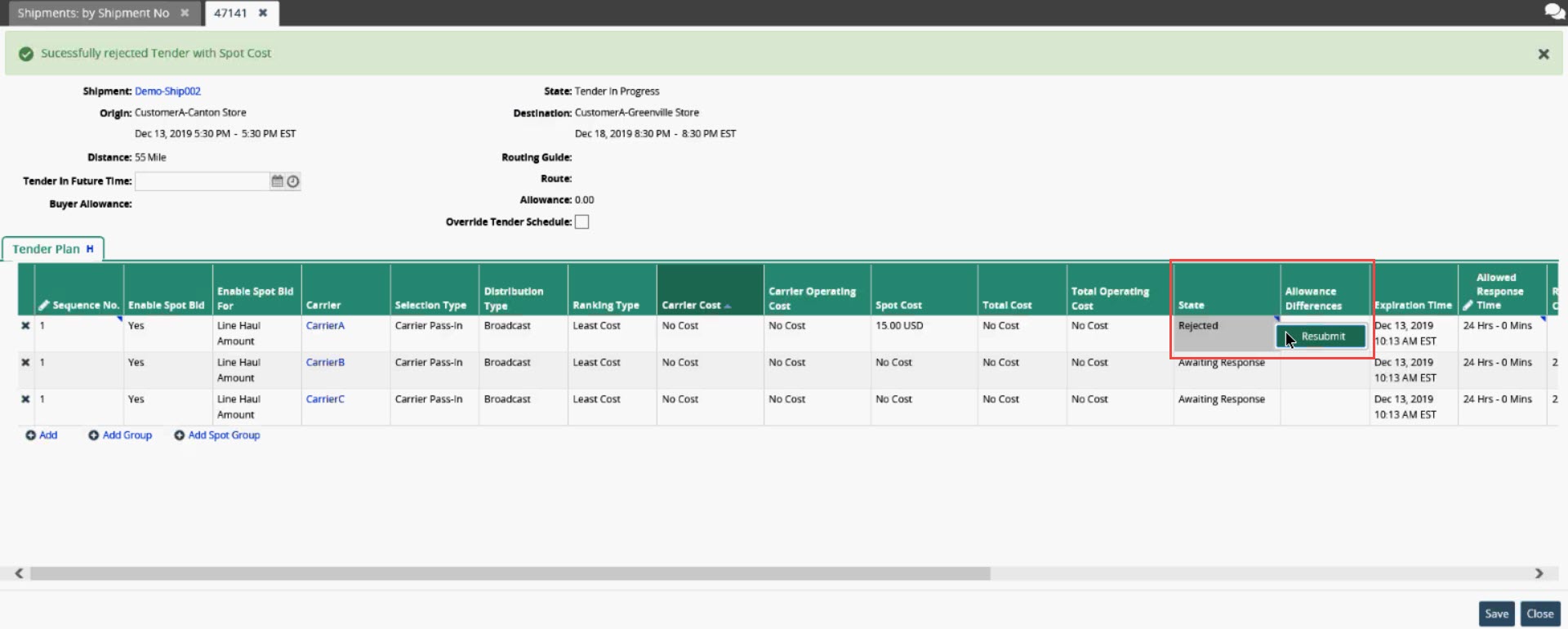Enable Override Tender Schedule checkbox
The image size is (1568, 629).
pos(581,222)
